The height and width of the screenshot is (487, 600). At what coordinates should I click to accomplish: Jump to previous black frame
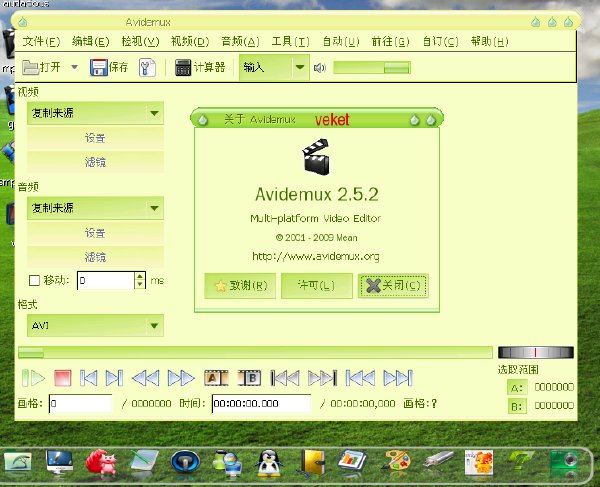(x=285, y=378)
